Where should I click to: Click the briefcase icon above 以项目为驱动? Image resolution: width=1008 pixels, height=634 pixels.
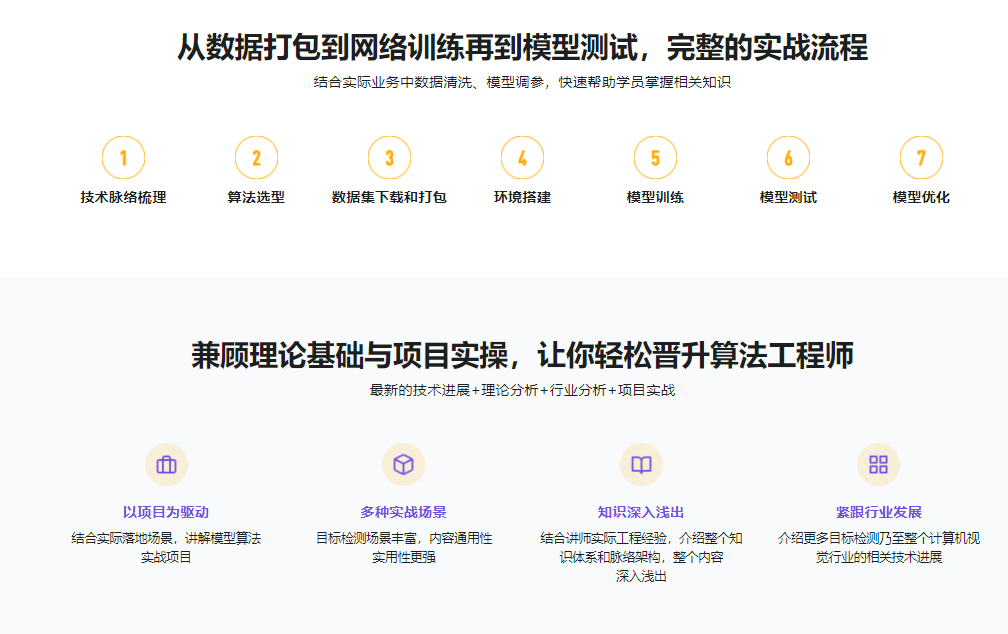coord(166,464)
